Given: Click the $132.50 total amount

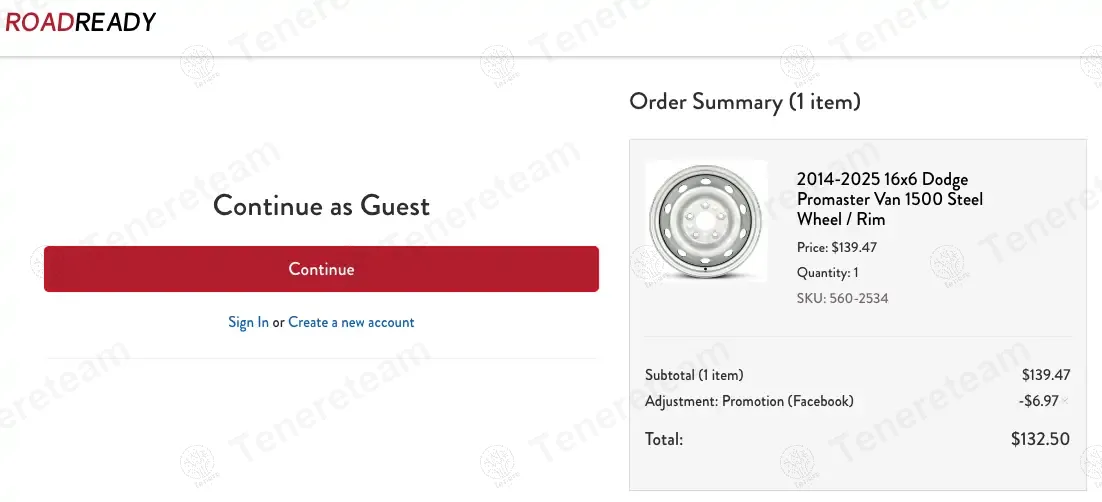Looking at the screenshot, I should click(x=1040, y=438).
